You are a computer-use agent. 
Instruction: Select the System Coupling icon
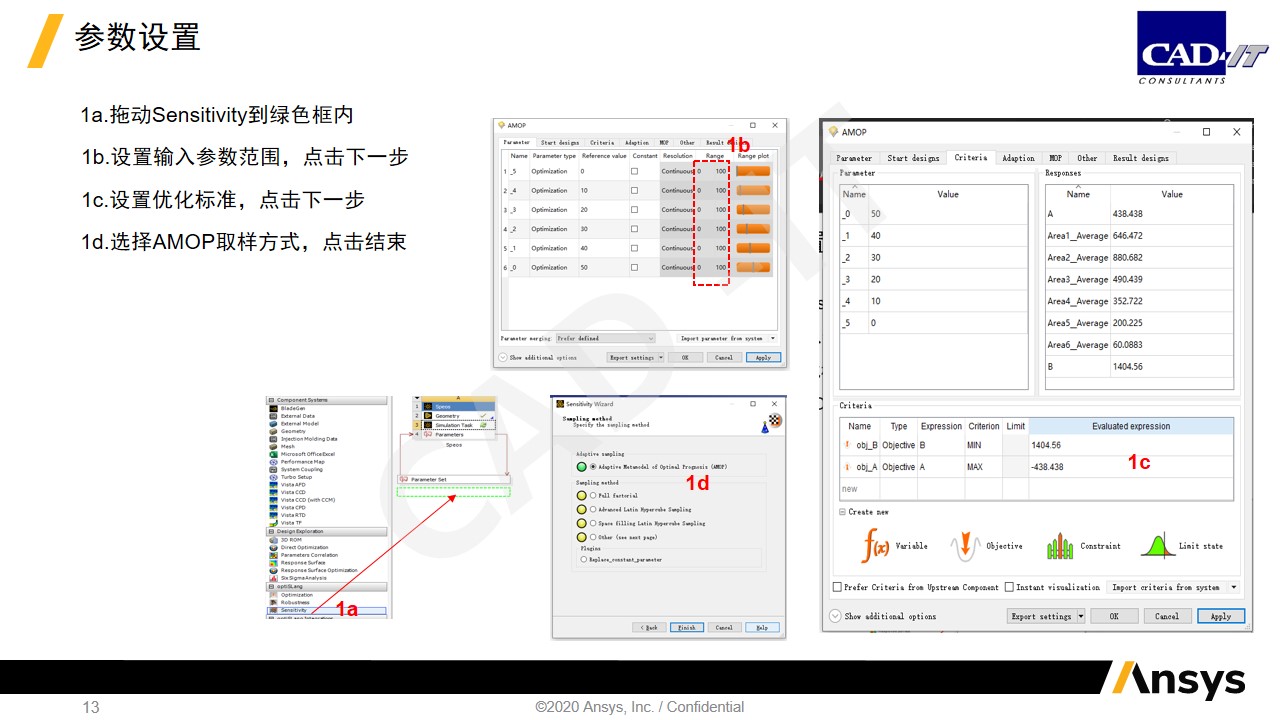(x=273, y=469)
